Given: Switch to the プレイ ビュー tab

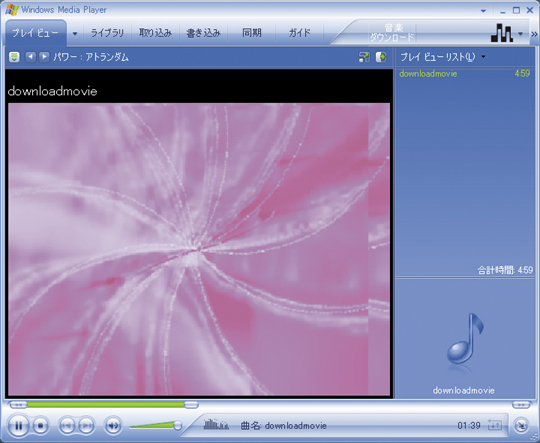Looking at the screenshot, I should coord(35,33).
